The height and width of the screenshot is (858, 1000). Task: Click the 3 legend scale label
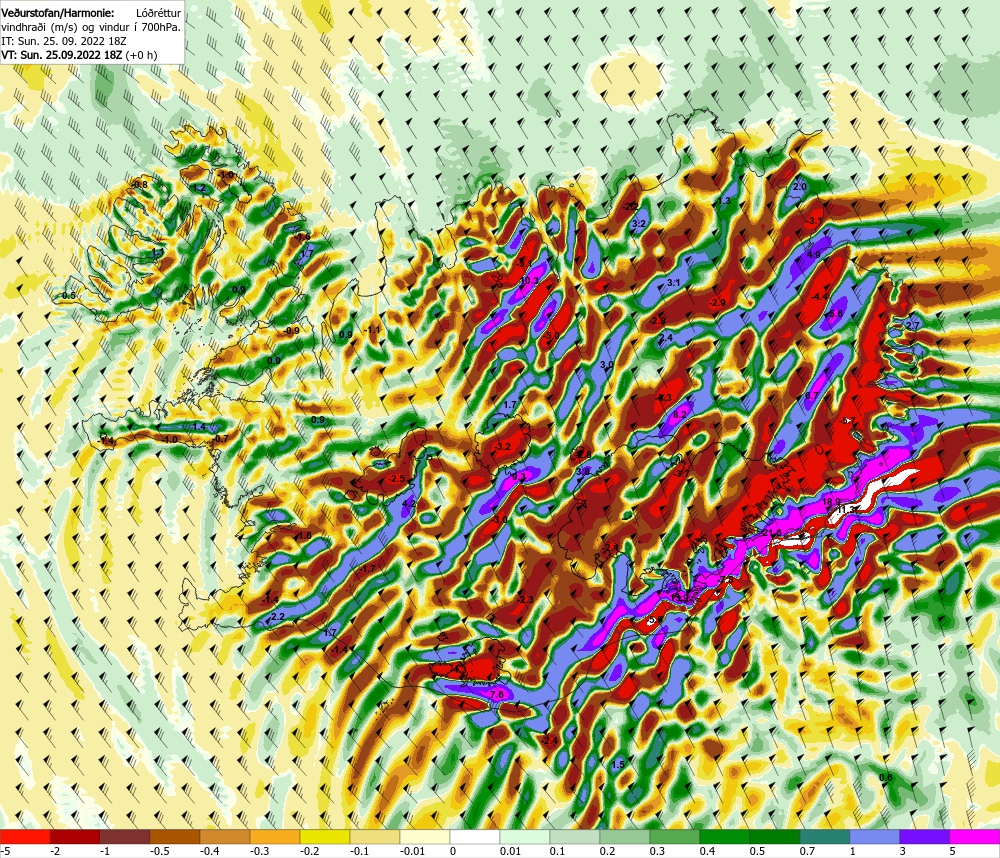tap(902, 851)
